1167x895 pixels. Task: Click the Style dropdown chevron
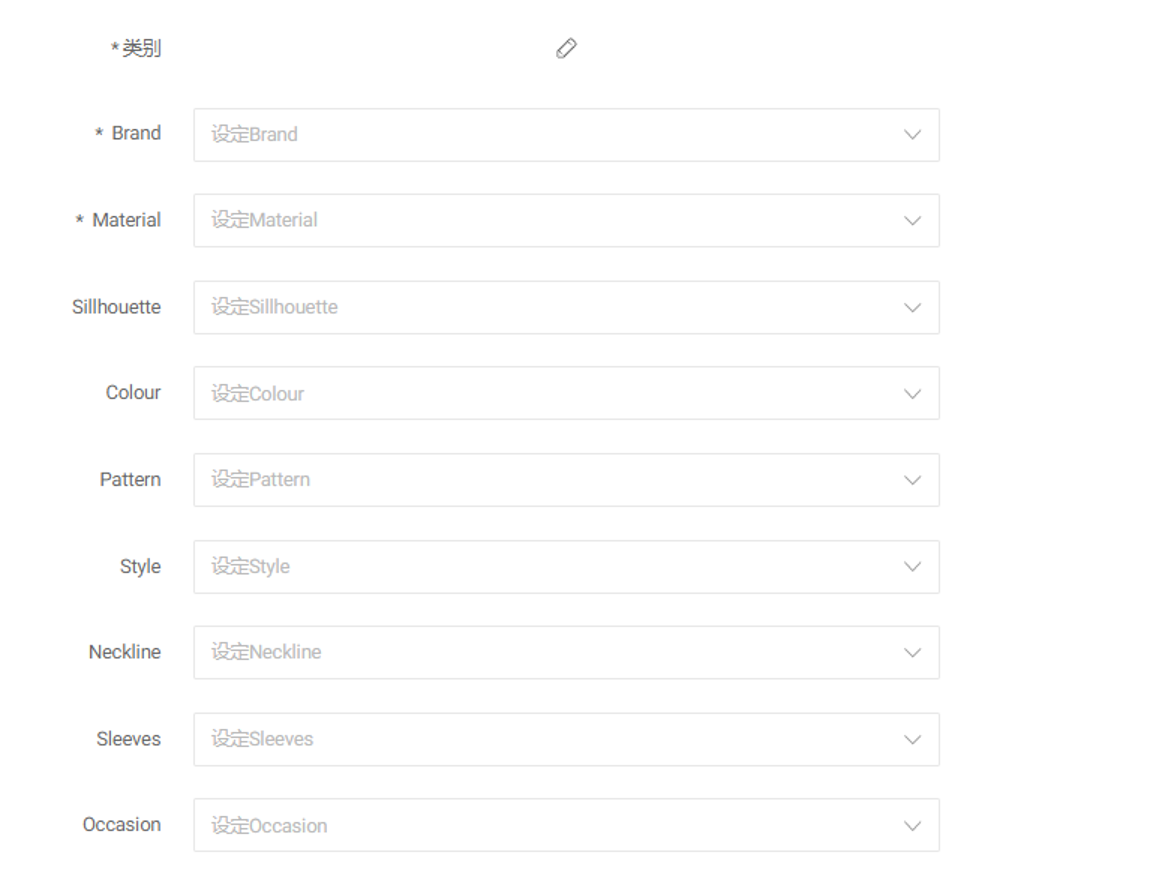(x=912, y=567)
